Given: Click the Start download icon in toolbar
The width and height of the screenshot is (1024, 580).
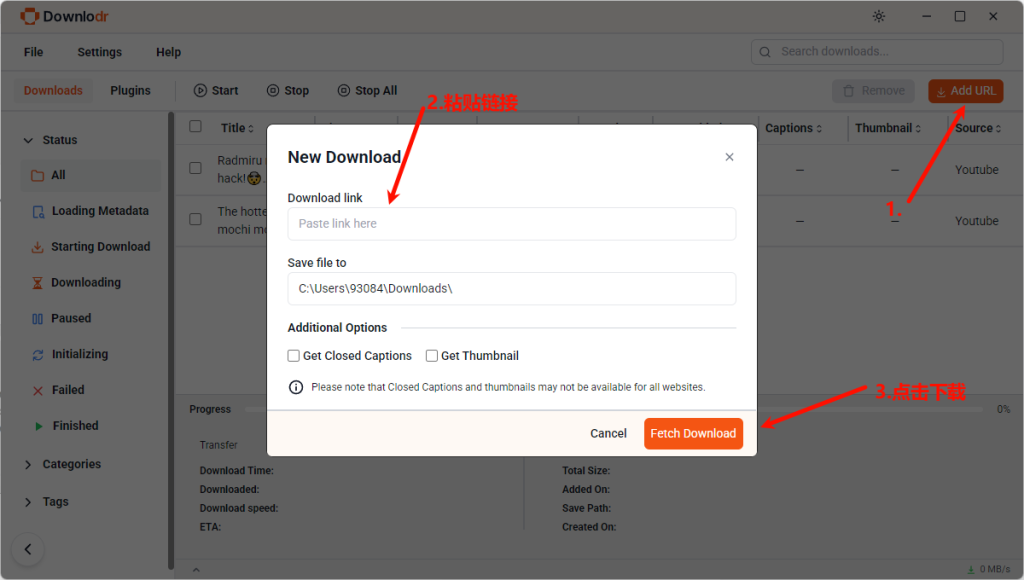Looking at the screenshot, I should [200, 91].
